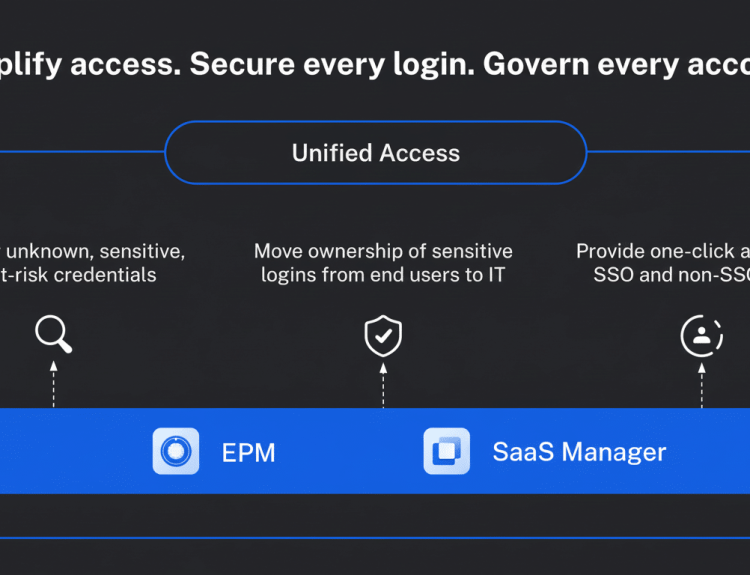Screen dimensions: 750x575
Task: Click the magnifying glass search icon
Action: [53, 335]
